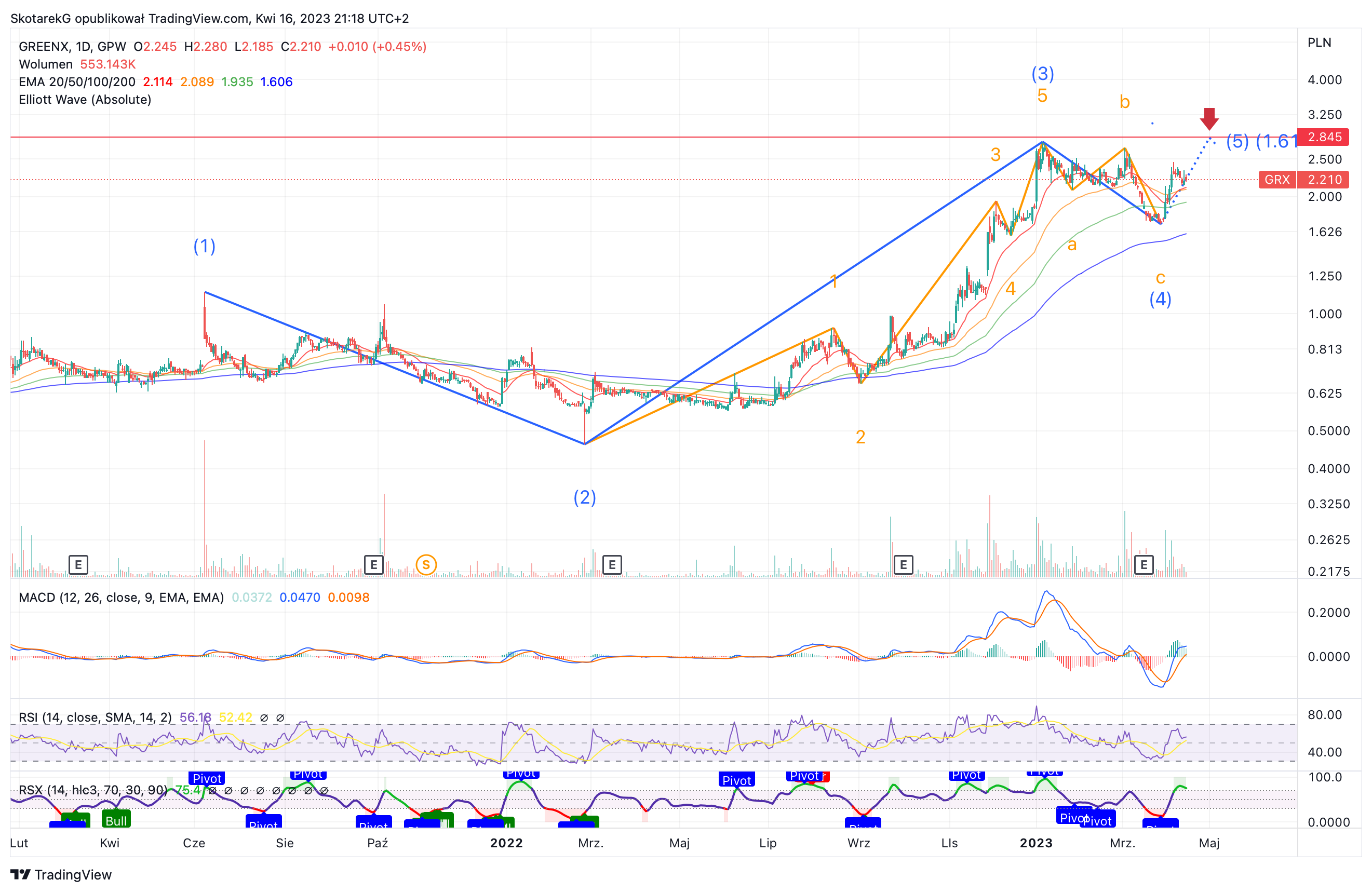Click the EMA 200 value 1.606
The image size is (1372, 893).
pyautogui.click(x=277, y=82)
